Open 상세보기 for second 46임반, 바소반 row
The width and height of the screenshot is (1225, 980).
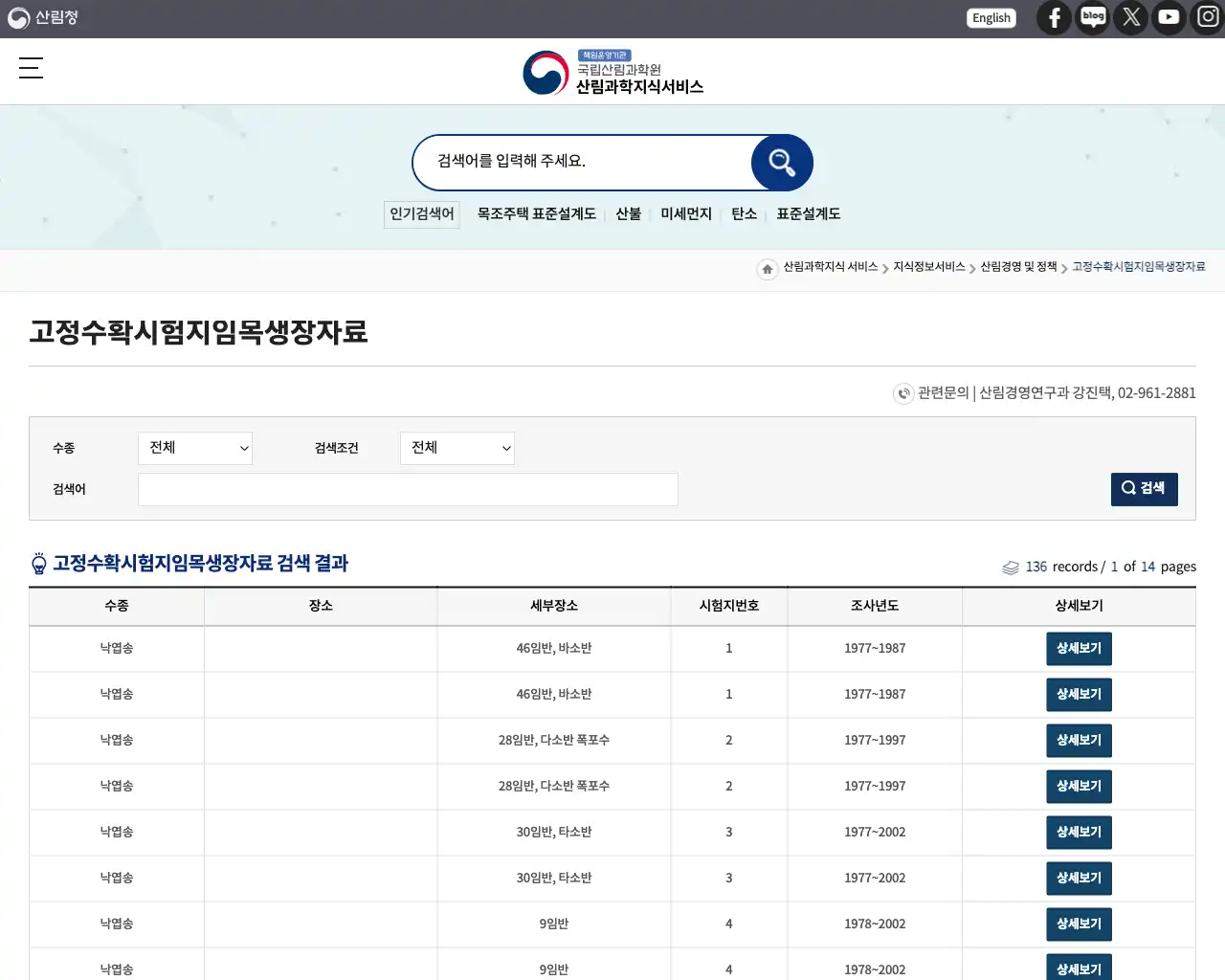click(1079, 695)
